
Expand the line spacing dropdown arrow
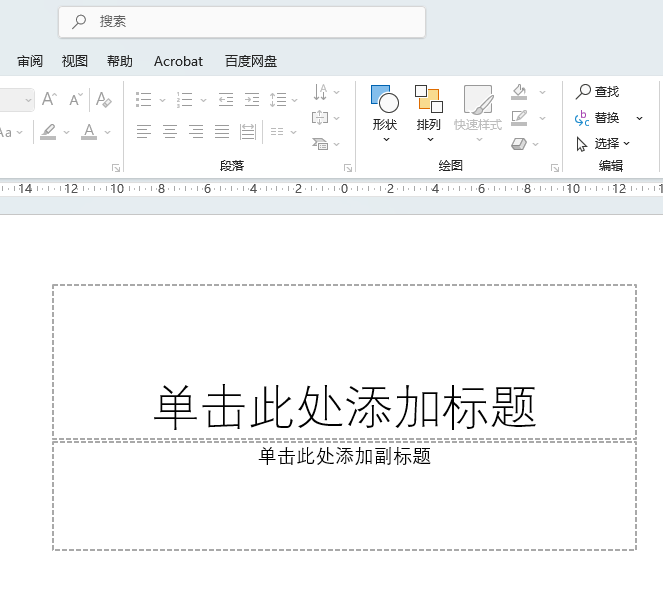click(x=295, y=100)
